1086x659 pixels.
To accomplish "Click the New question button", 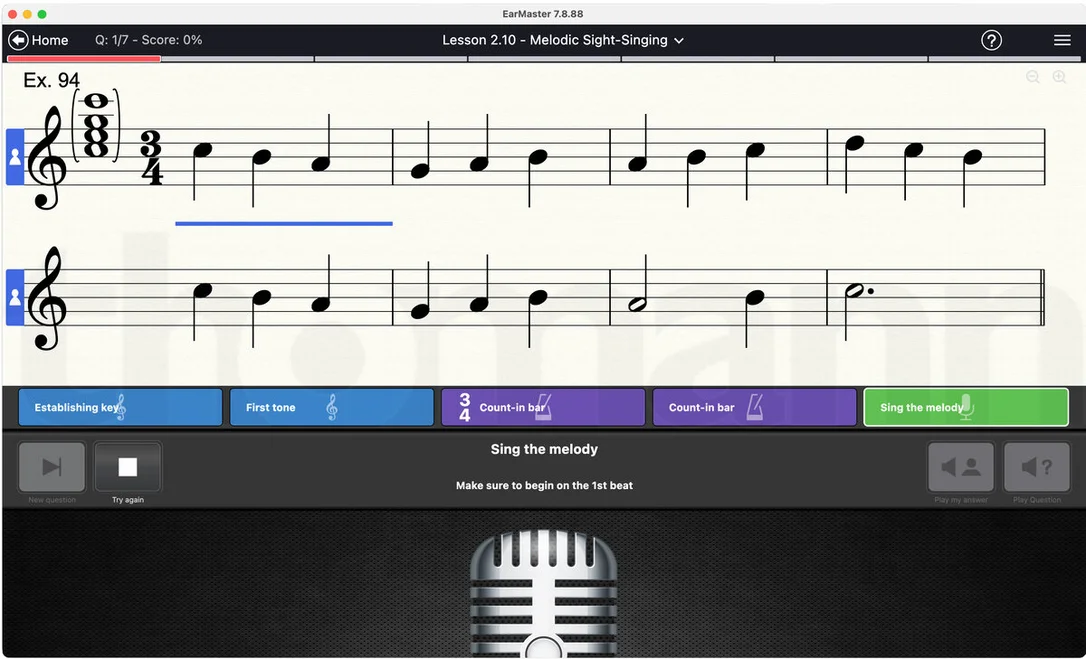I will tap(52, 467).
